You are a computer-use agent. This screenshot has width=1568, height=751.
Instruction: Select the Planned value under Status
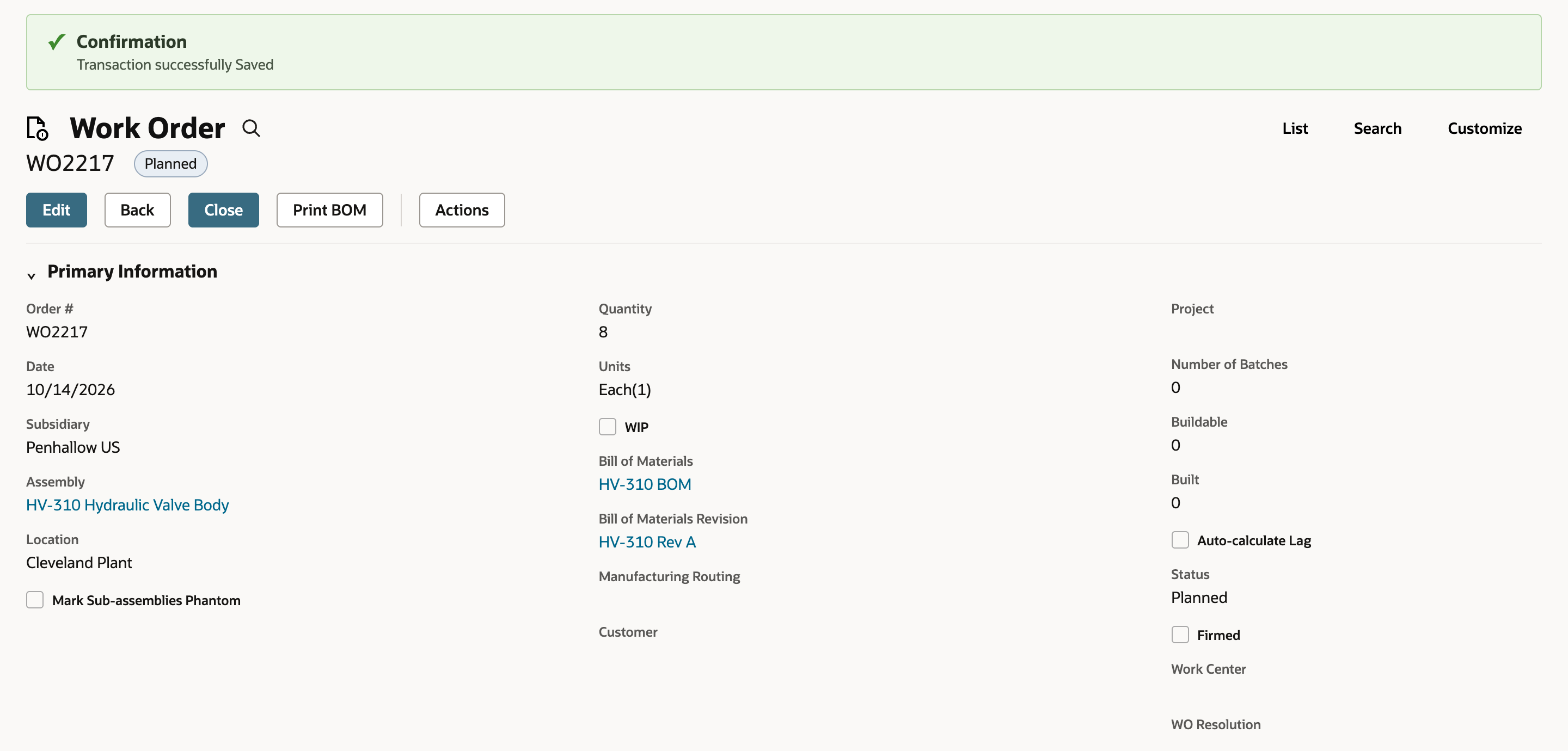click(x=1198, y=597)
